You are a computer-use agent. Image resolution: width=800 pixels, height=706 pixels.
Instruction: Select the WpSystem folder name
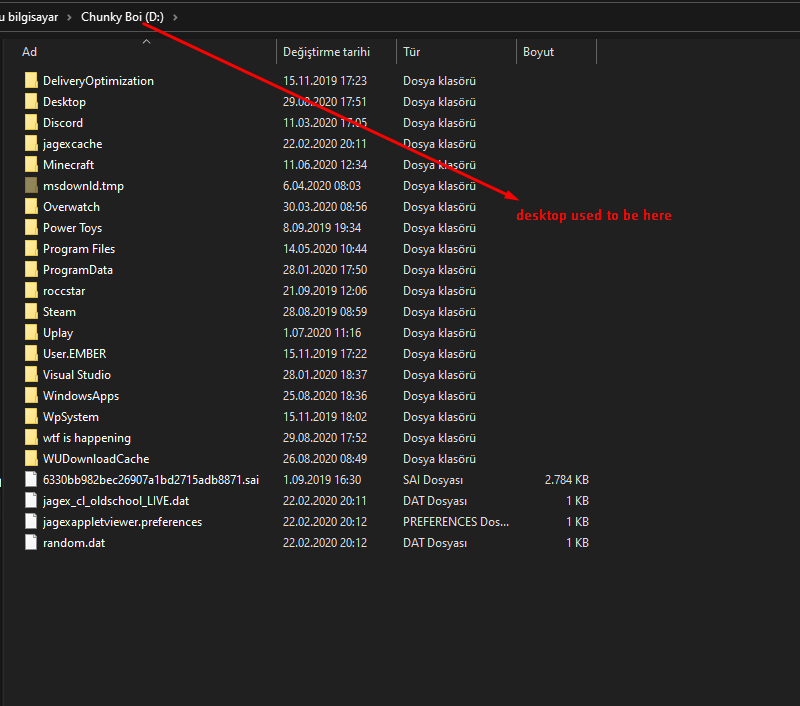pyautogui.click(x=71, y=417)
